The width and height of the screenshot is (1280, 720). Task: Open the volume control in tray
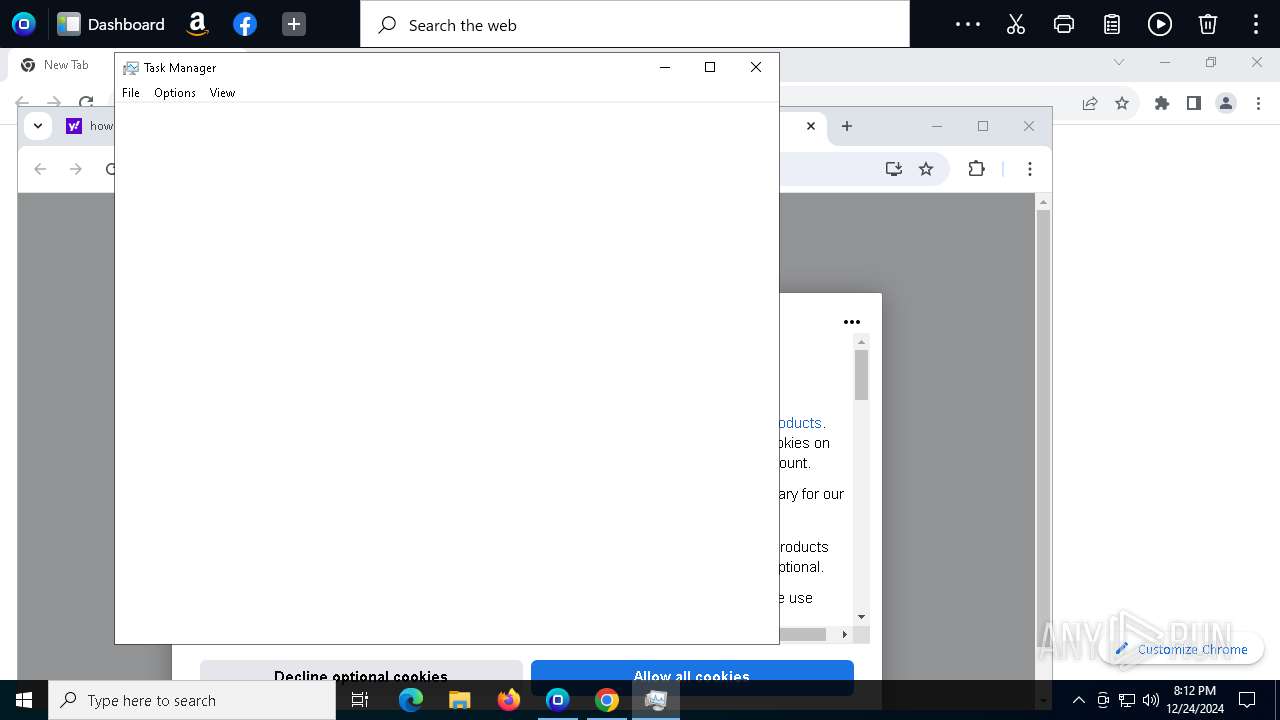[x=1151, y=700]
